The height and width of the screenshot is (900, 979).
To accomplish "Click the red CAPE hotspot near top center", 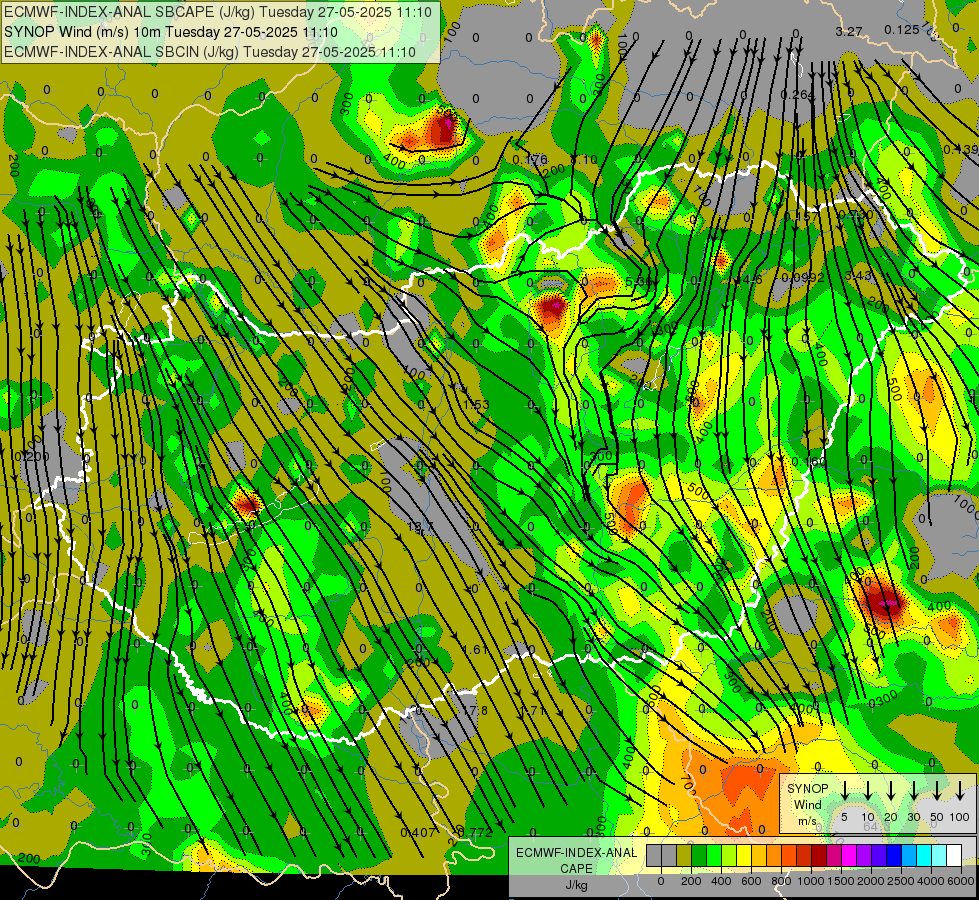I will (446, 127).
